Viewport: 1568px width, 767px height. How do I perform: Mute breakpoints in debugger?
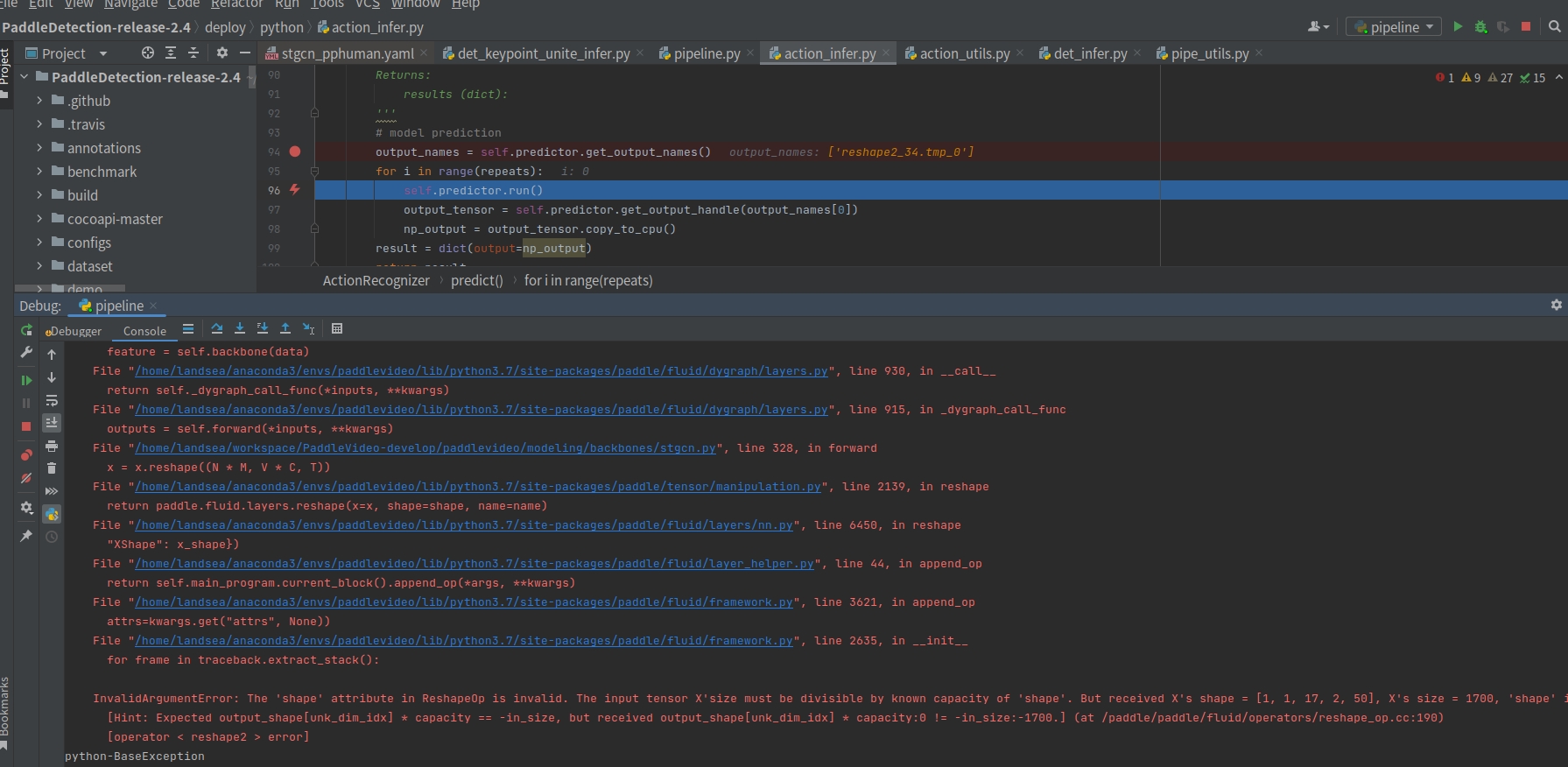26,478
